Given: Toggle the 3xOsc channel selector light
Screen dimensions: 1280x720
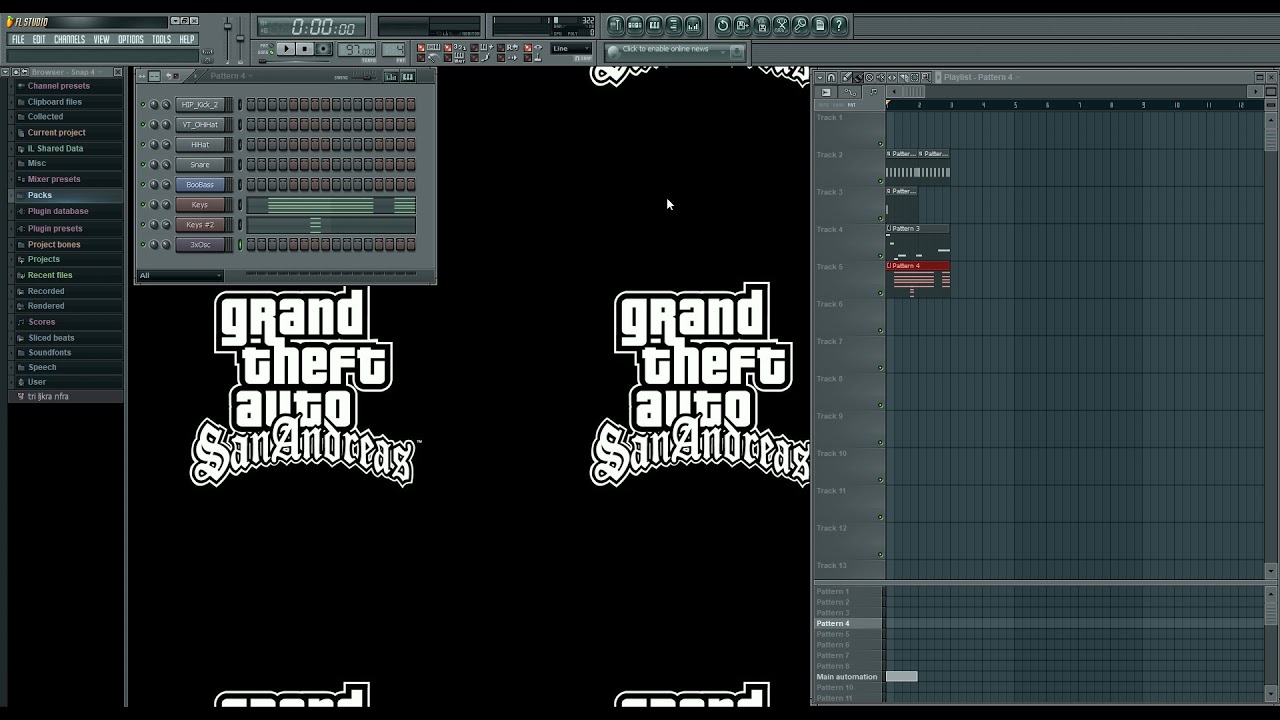Looking at the screenshot, I should 240,245.
